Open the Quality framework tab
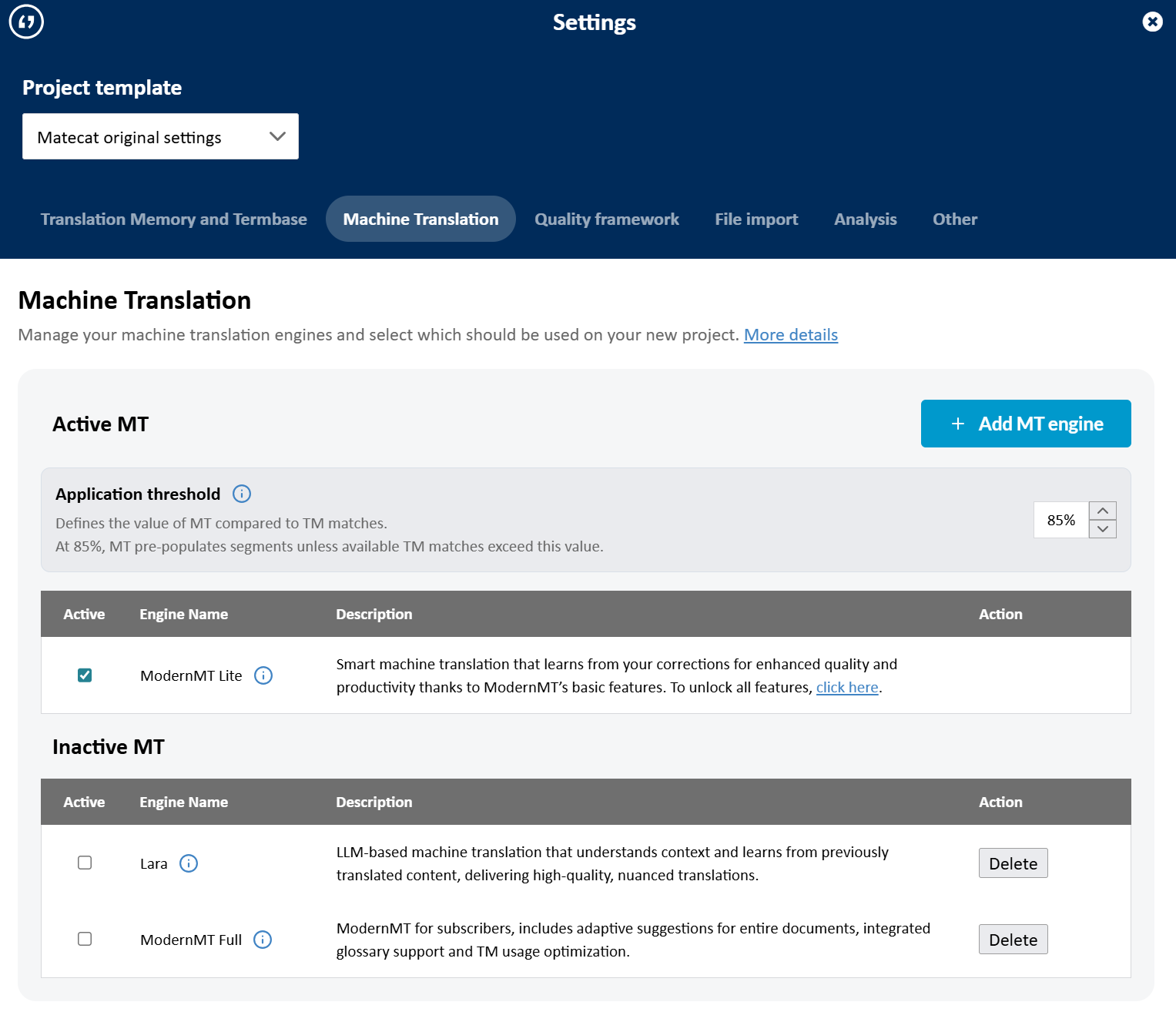The width and height of the screenshot is (1176, 1032). point(607,219)
